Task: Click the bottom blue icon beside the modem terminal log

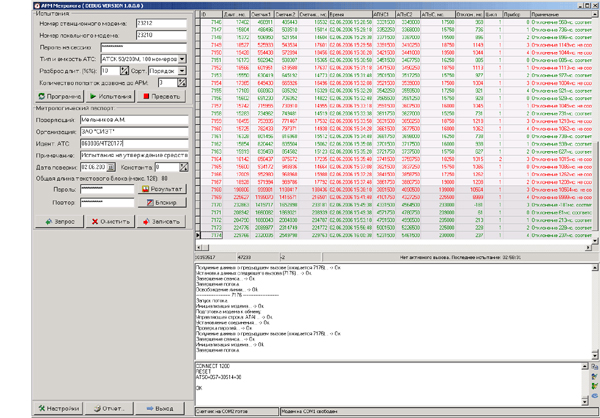Action: click(595, 395)
